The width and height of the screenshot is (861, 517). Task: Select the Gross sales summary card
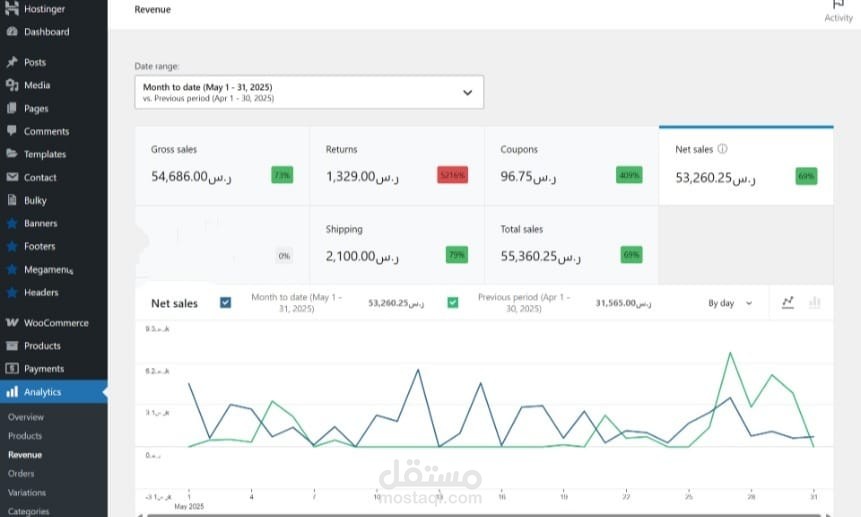[x=222, y=165]
